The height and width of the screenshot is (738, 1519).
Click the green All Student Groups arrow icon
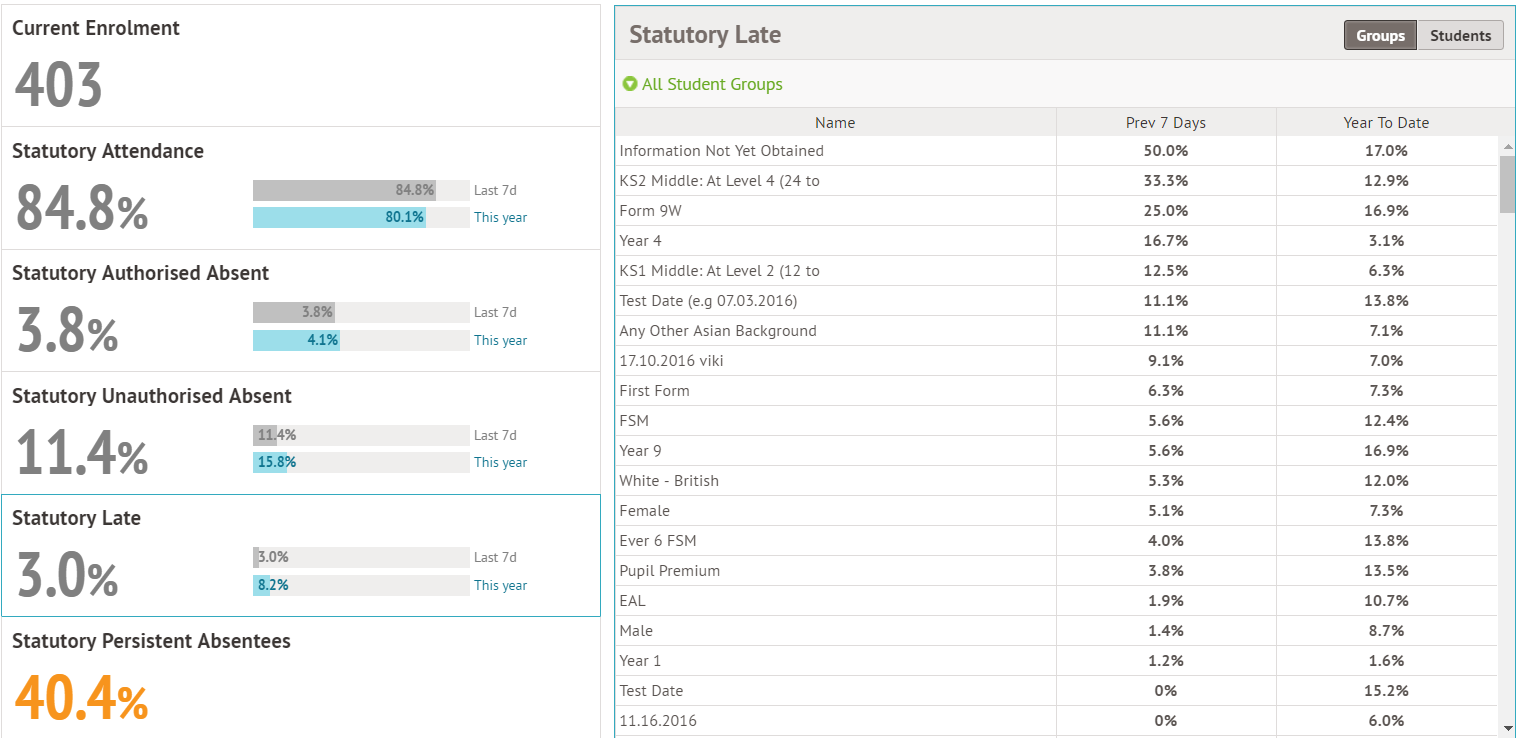[x=629, y=85]
